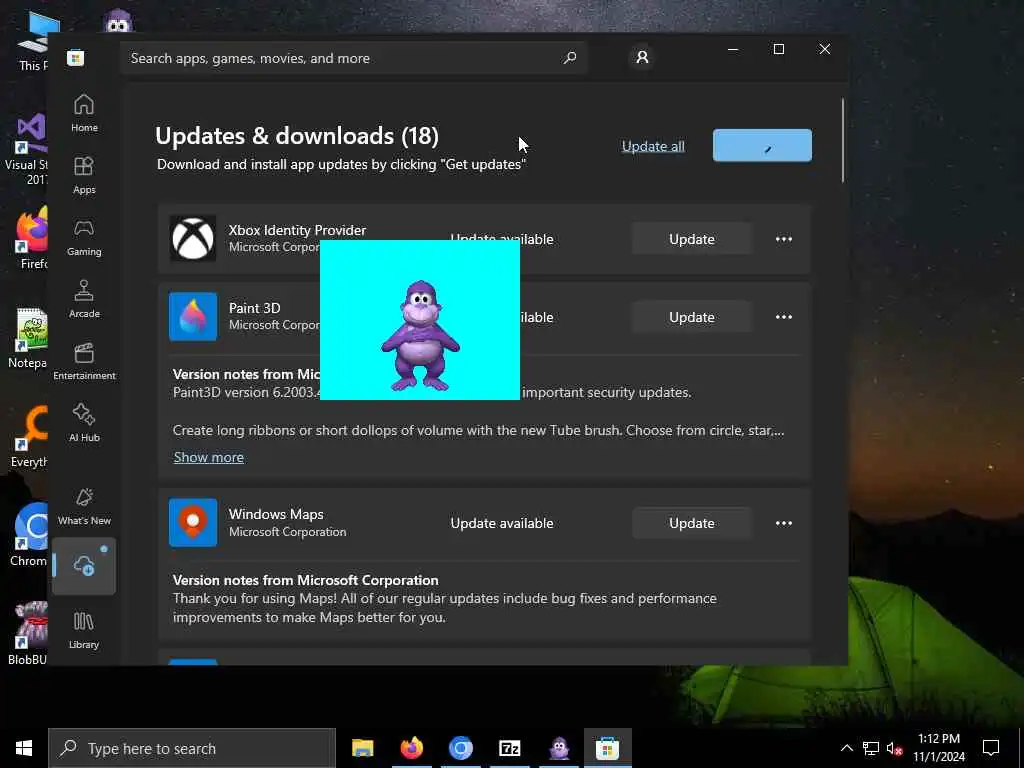Viewport: 1024px width, 768px height.
Task: Click the blue Get updates button
Action: tap(762, 146)
